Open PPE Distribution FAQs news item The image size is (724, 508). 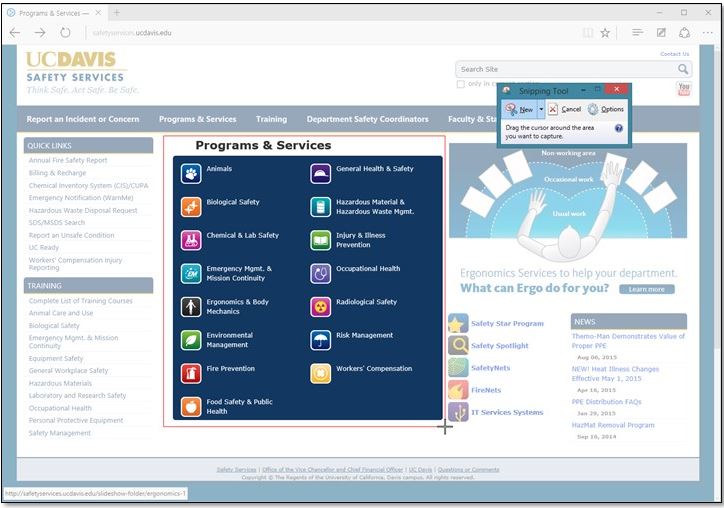[606, 402]
